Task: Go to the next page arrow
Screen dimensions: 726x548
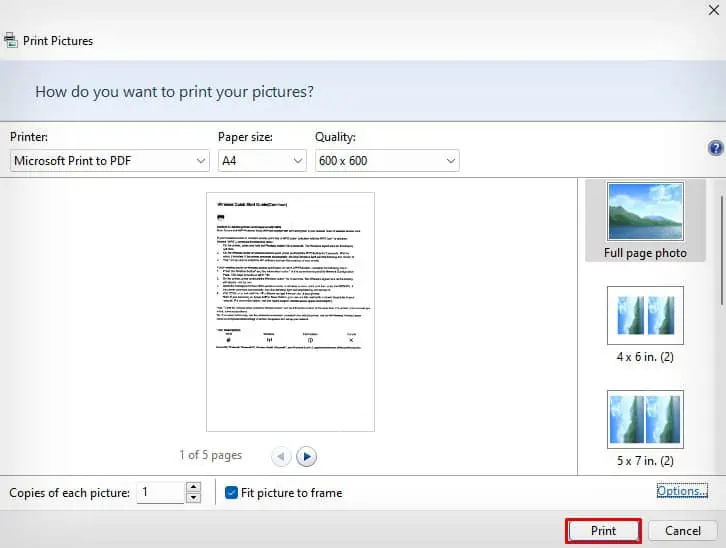Action: click(x=306, y=456)
